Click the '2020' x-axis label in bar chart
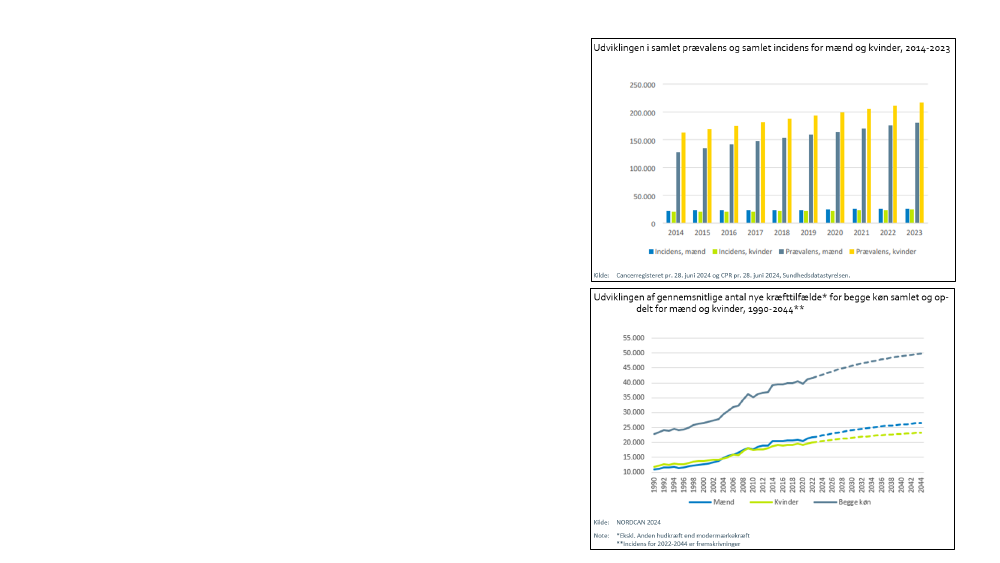Image resolution: width=1000 pixels, height=563 pixels. coord(835,233)
